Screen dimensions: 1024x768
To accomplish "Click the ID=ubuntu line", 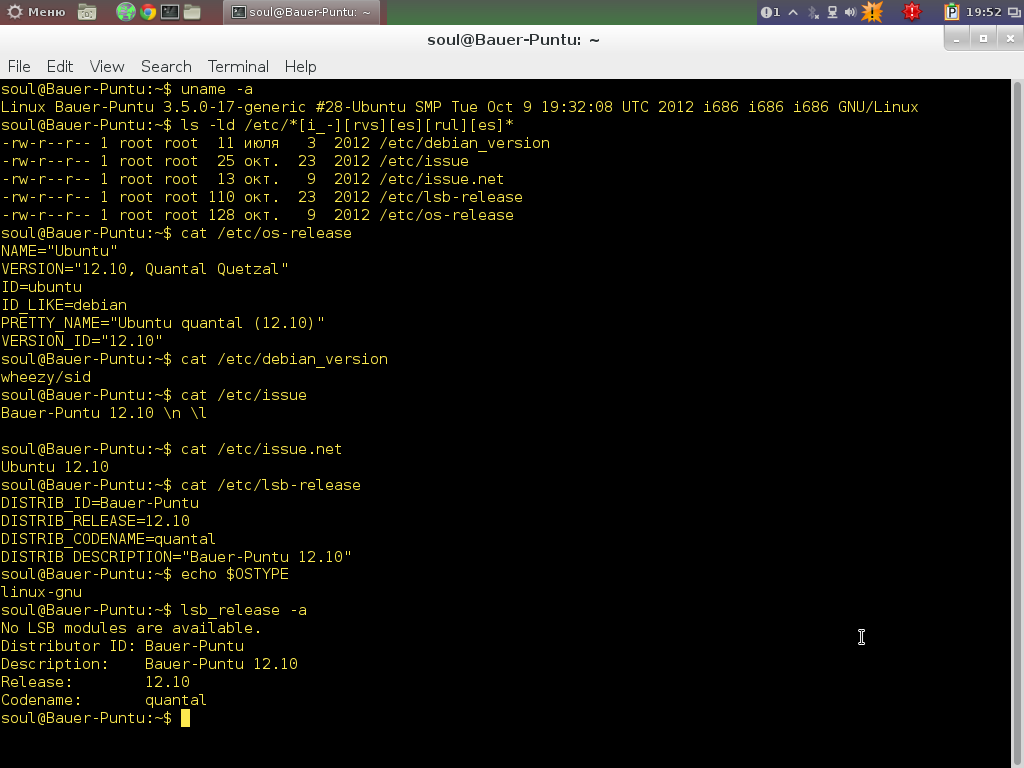I will 41,287.
